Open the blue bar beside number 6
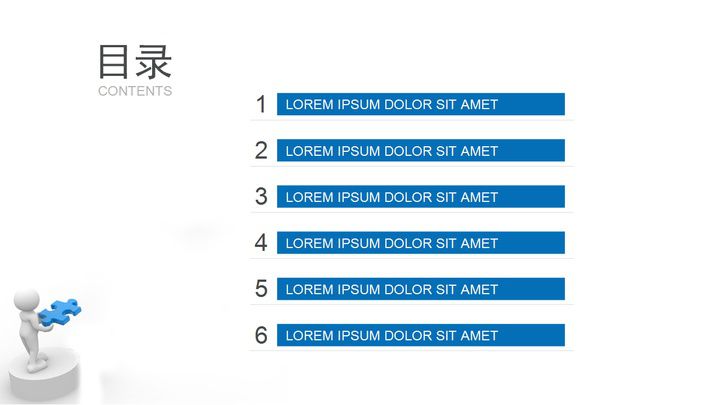 click(x=420, y=335)
